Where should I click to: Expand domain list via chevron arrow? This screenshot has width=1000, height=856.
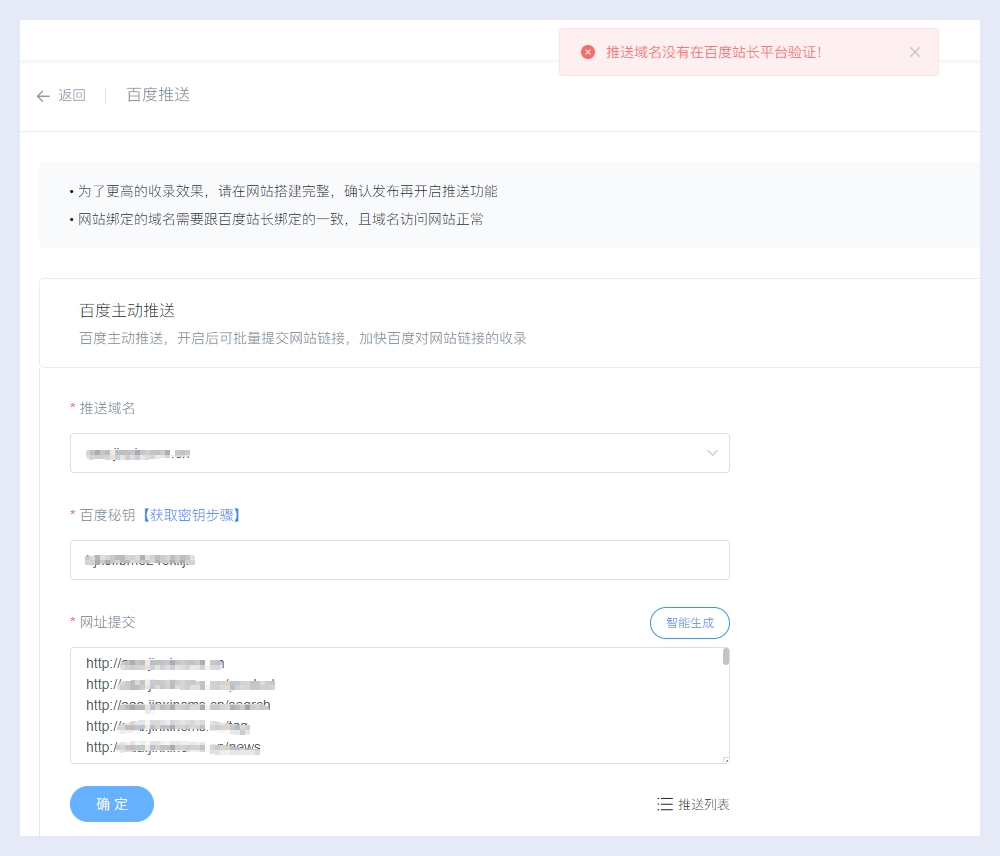pyautogui.click(x=712, y=453)
